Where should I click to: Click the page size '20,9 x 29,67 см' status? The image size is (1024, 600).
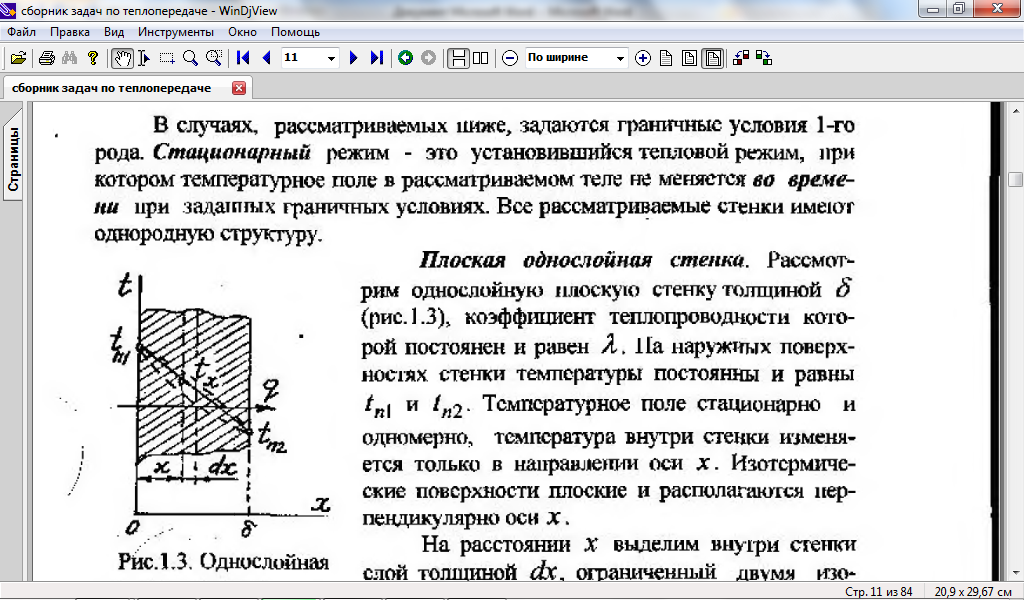973,592
